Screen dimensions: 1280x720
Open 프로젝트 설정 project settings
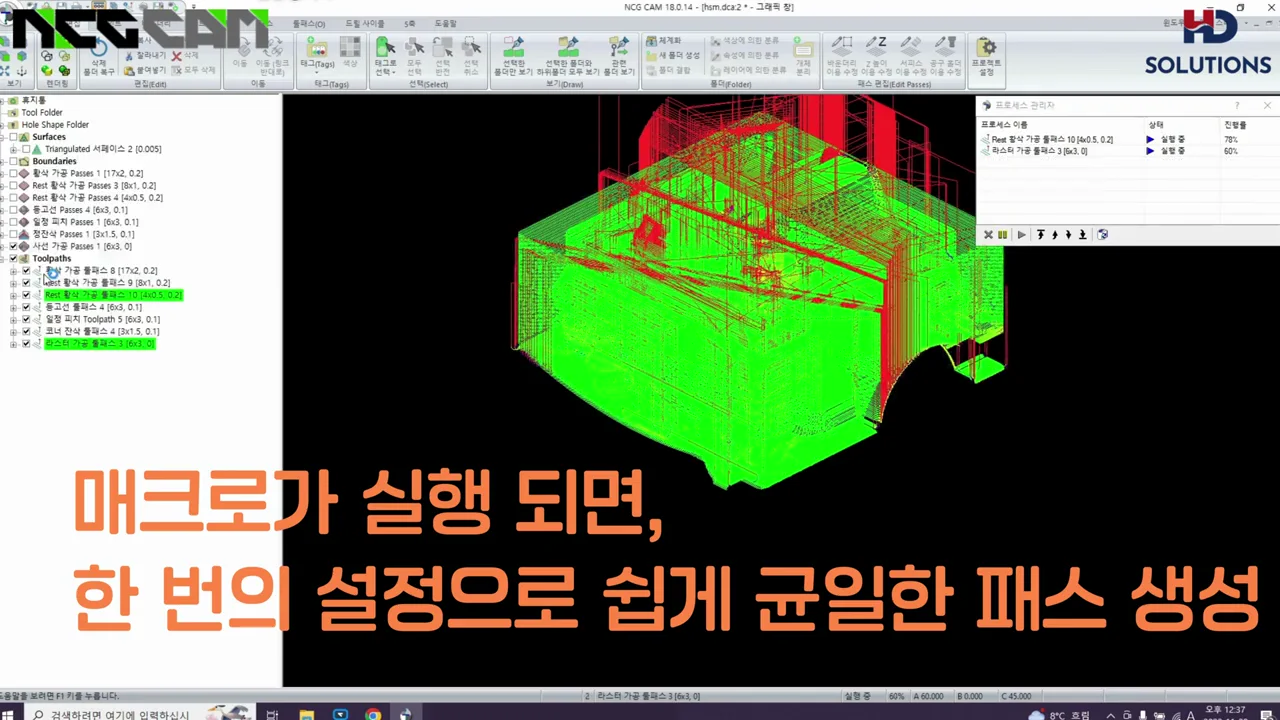(986, 56)
